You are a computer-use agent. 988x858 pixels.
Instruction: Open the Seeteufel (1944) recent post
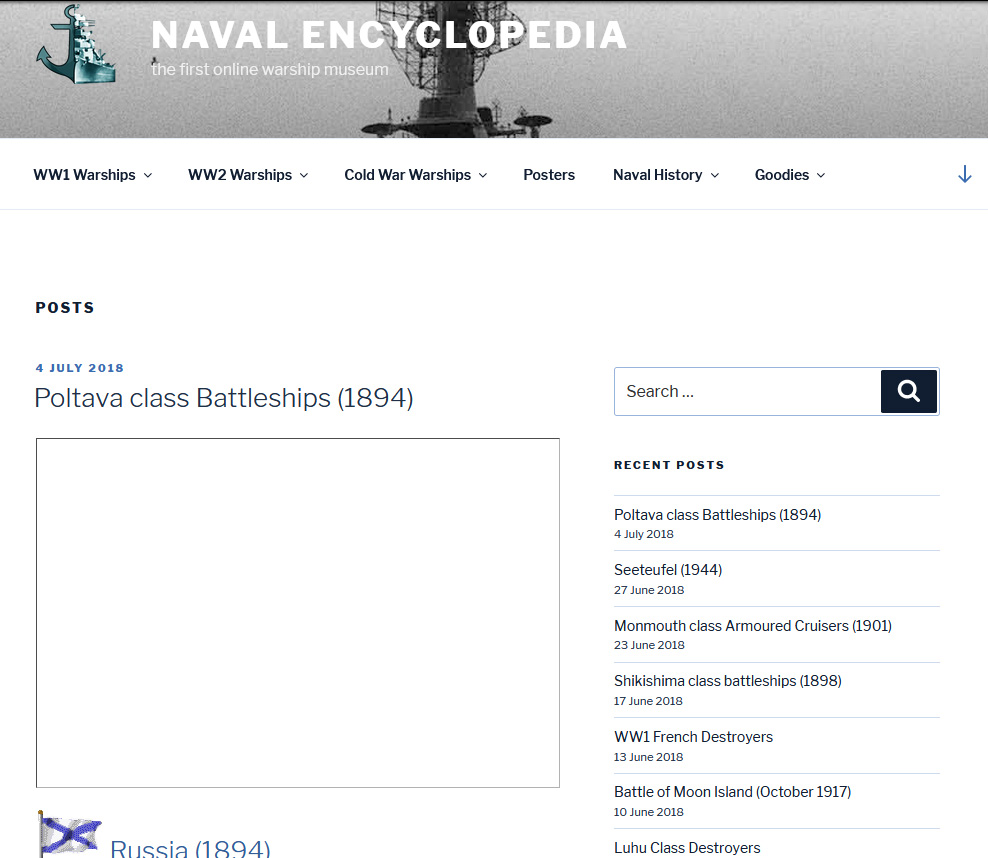point(668,569)
